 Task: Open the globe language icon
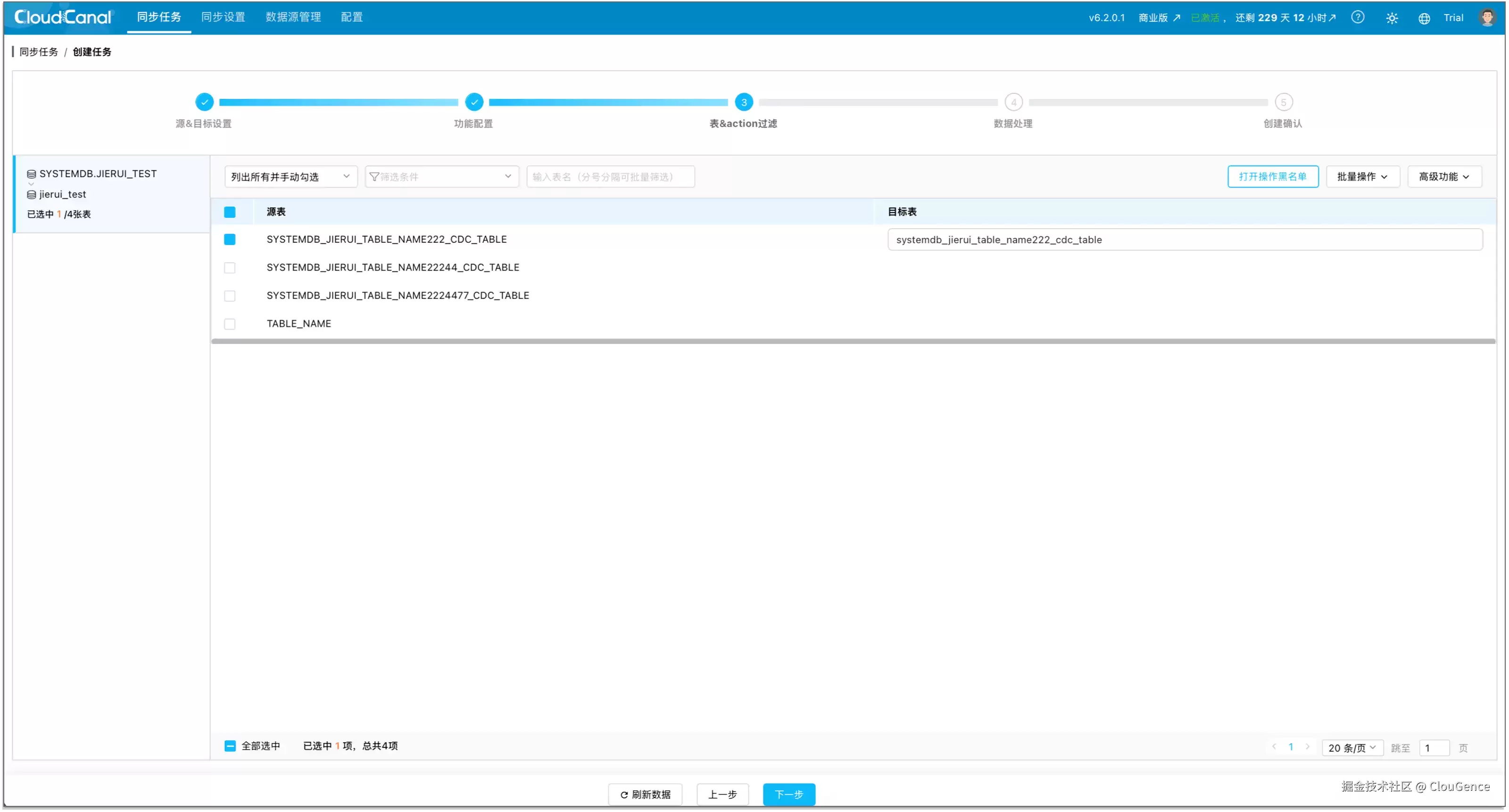(1424, 18)
